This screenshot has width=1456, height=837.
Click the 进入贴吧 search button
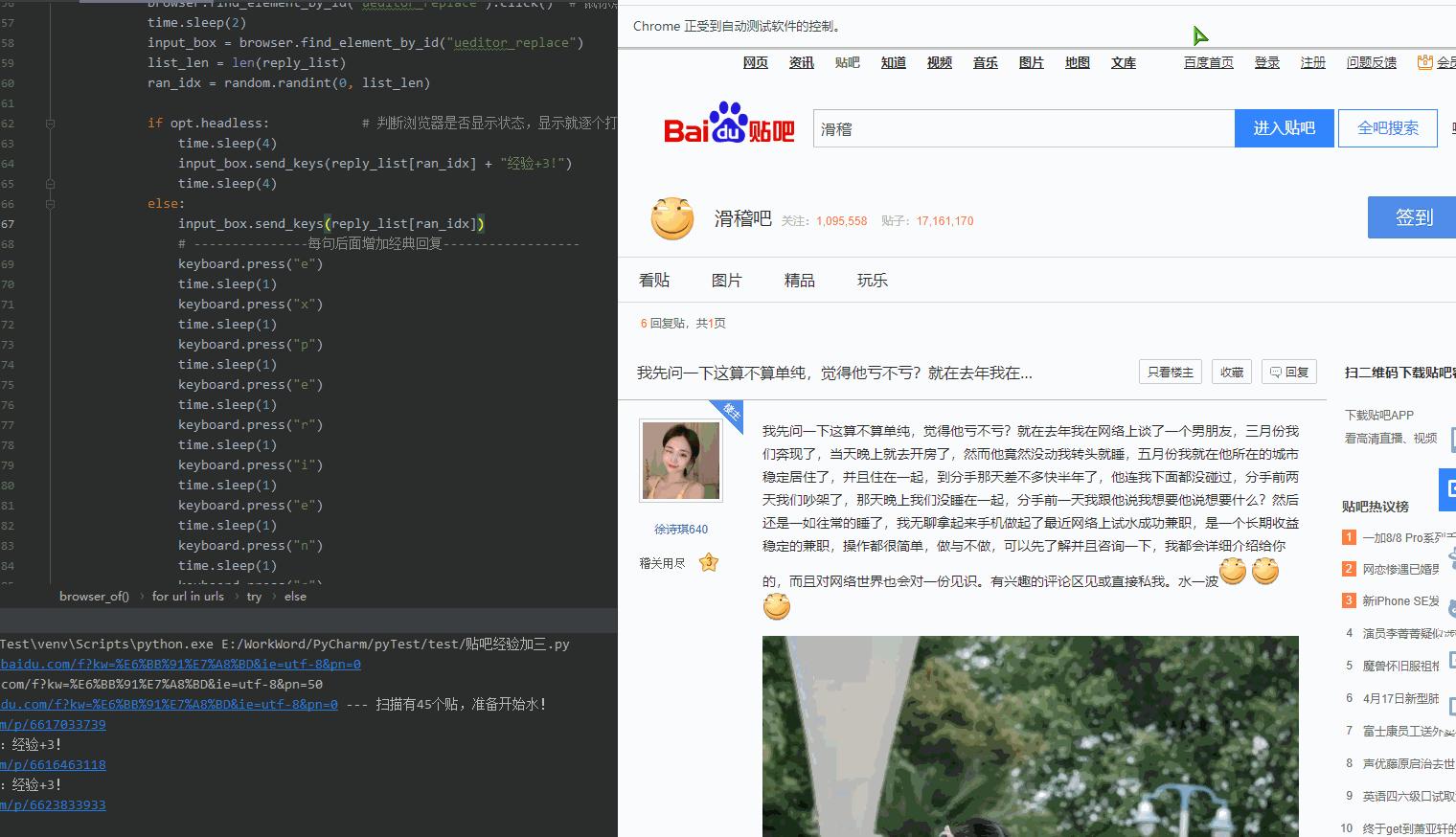click(x=1285, y=127)
